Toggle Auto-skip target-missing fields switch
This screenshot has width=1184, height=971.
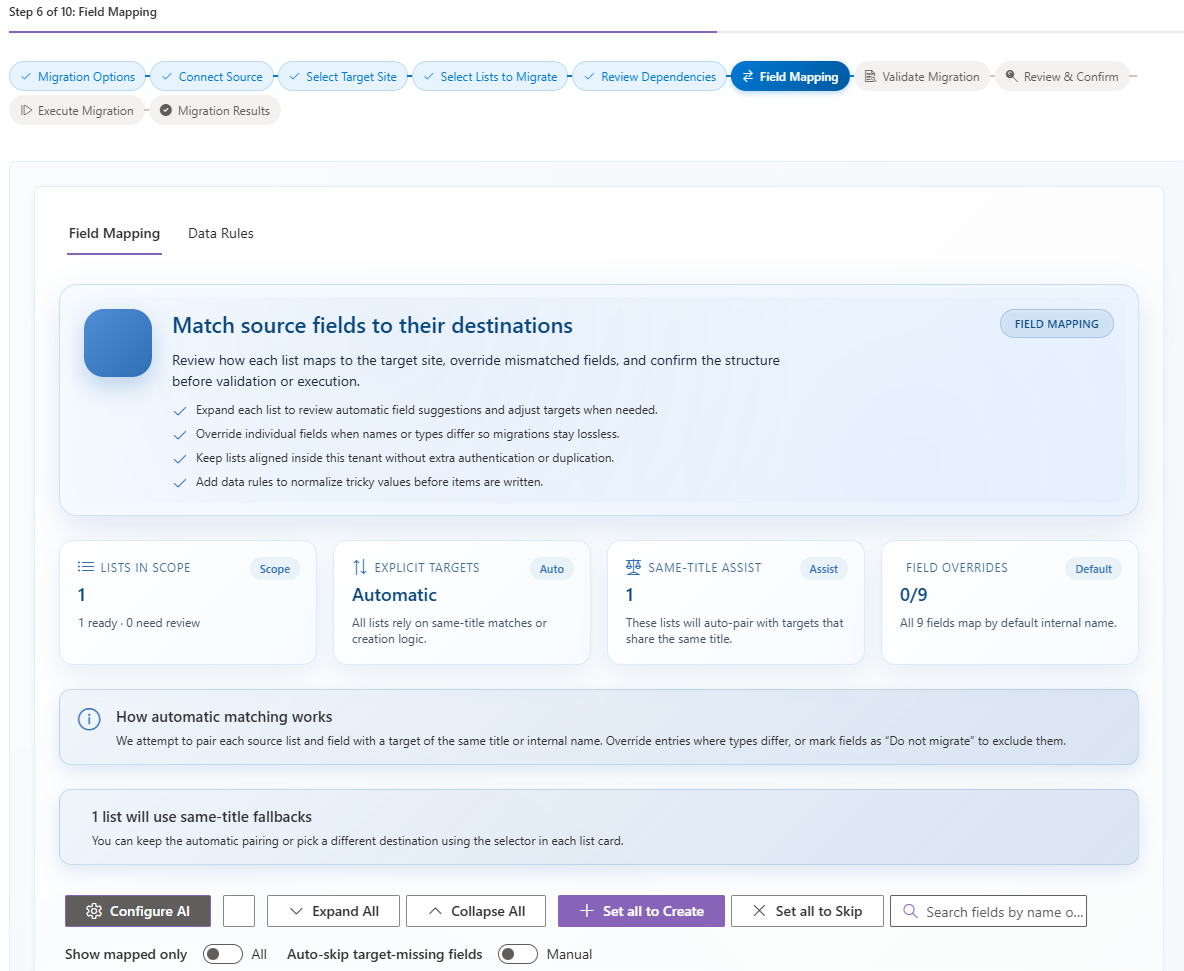pos(518,954)
